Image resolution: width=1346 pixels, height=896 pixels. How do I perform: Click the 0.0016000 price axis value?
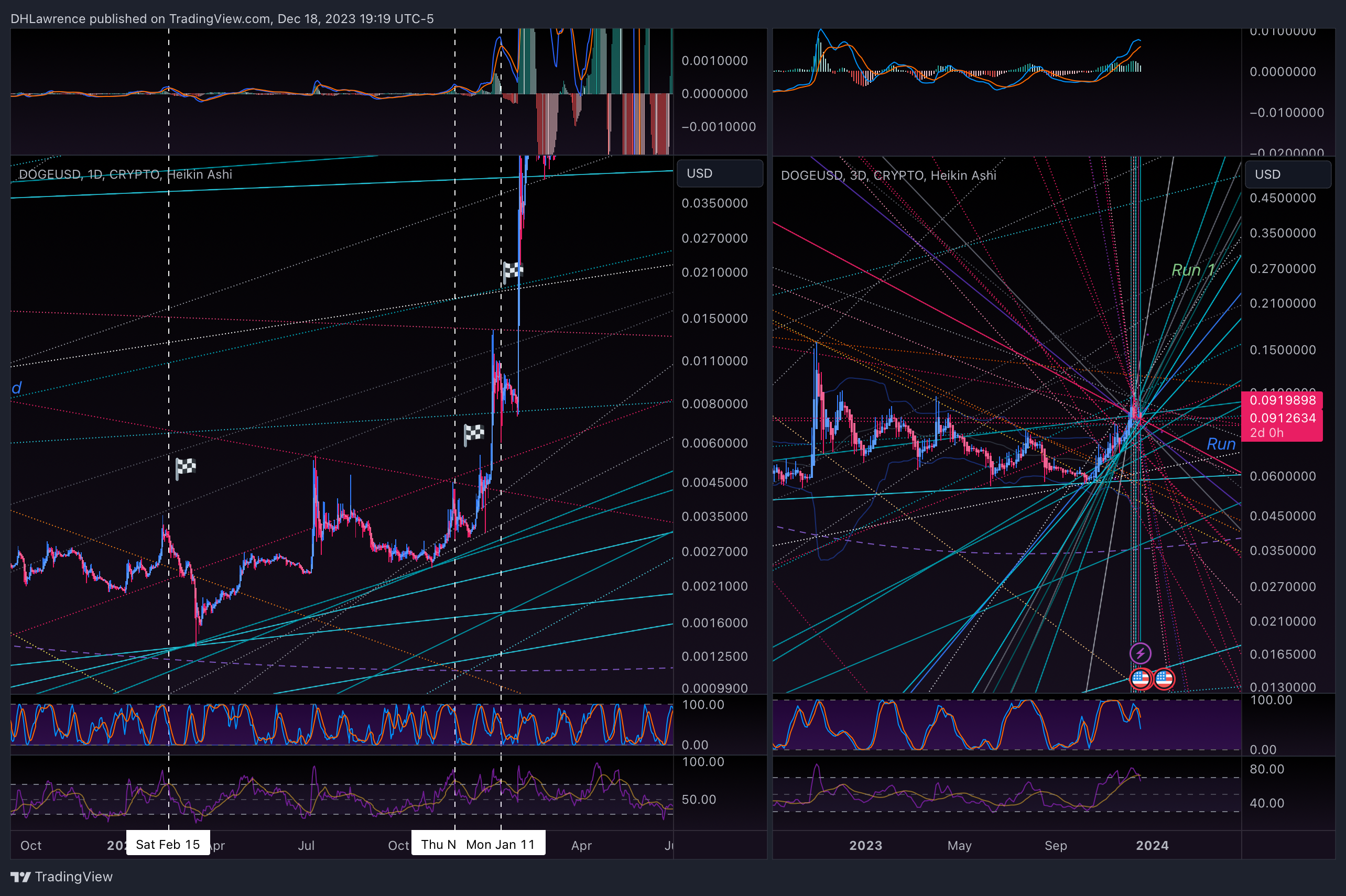[x=714, y=623]
